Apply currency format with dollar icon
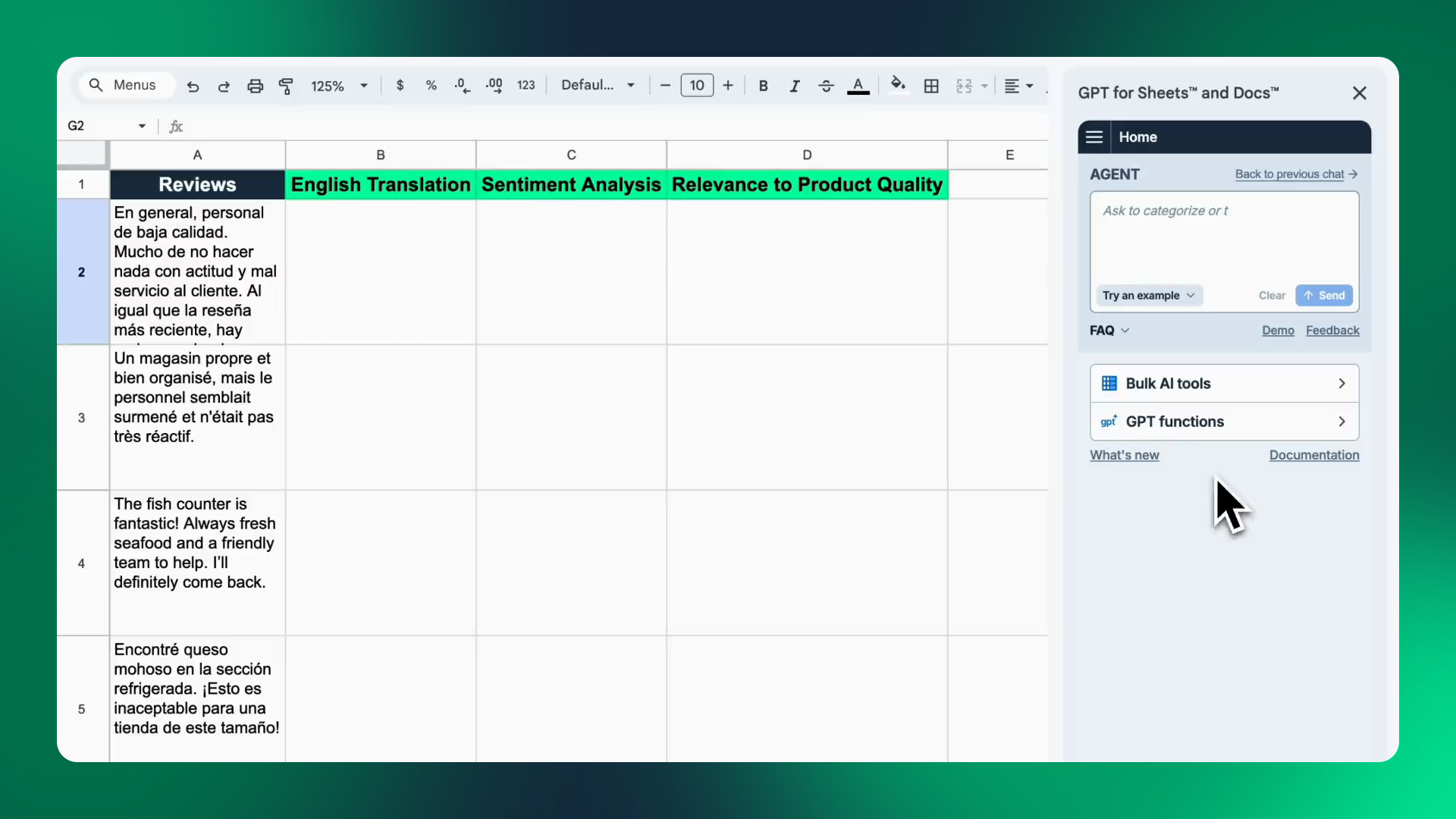Image resolution: width=1456 pixels, height=819 pixels. (400, 86)
